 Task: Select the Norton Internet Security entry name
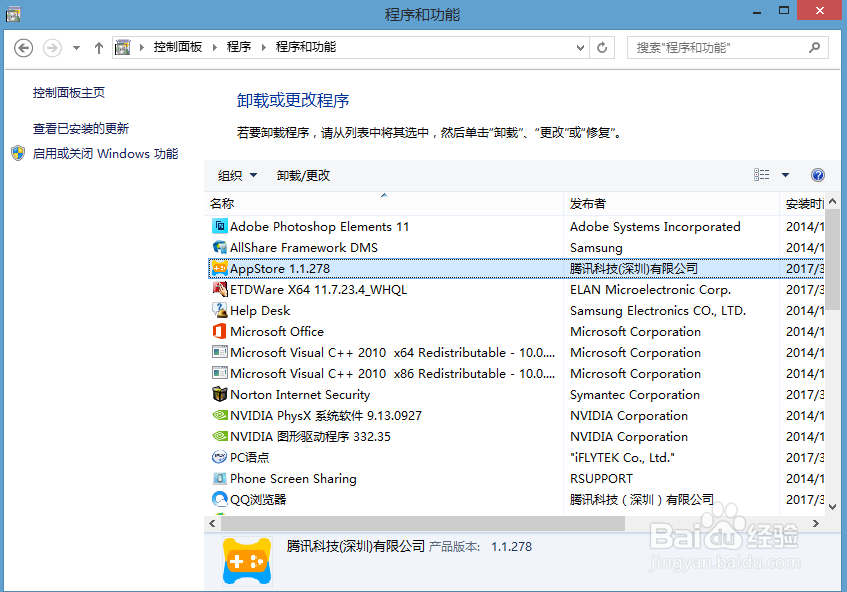click(x=300, y=395)
